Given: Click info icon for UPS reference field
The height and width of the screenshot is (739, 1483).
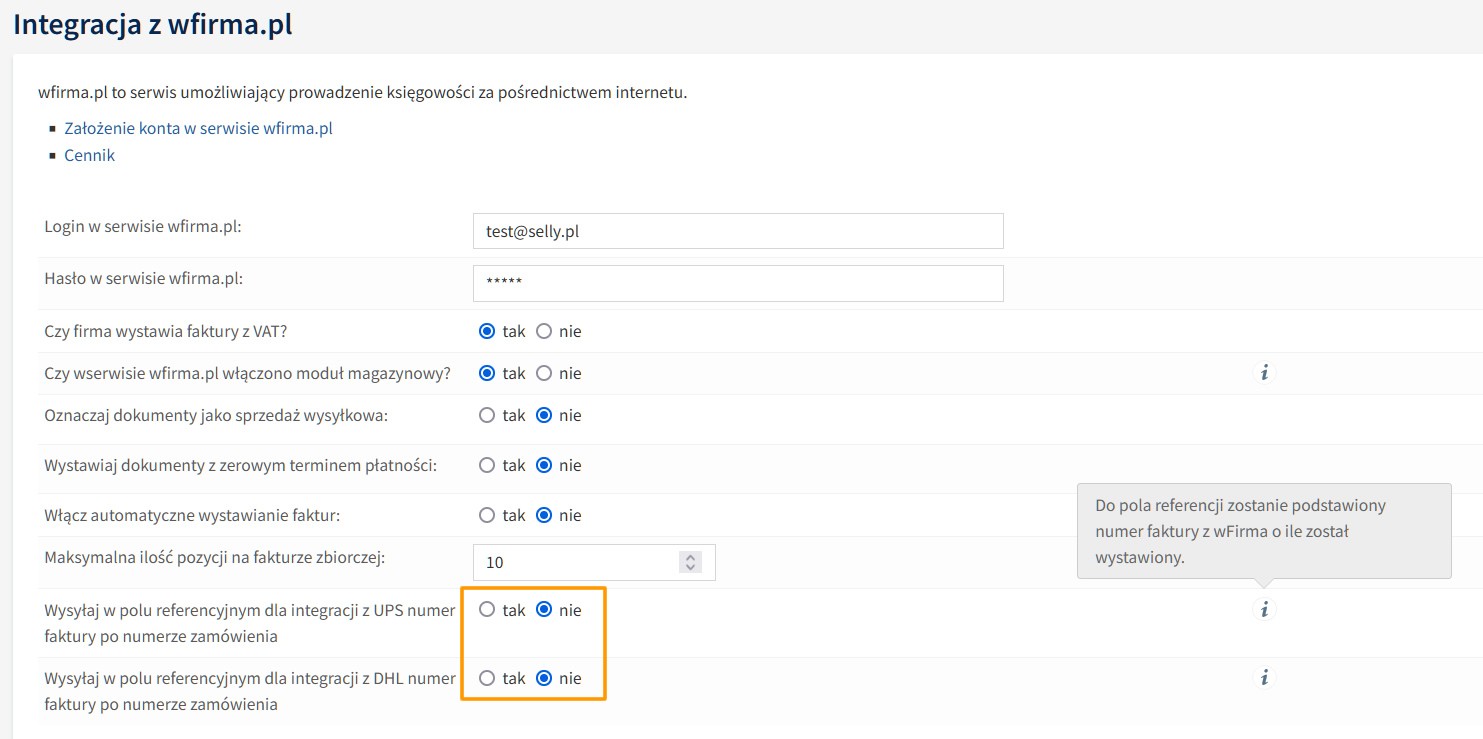Looking at the screenshot, I should (x=1264, y=609).
